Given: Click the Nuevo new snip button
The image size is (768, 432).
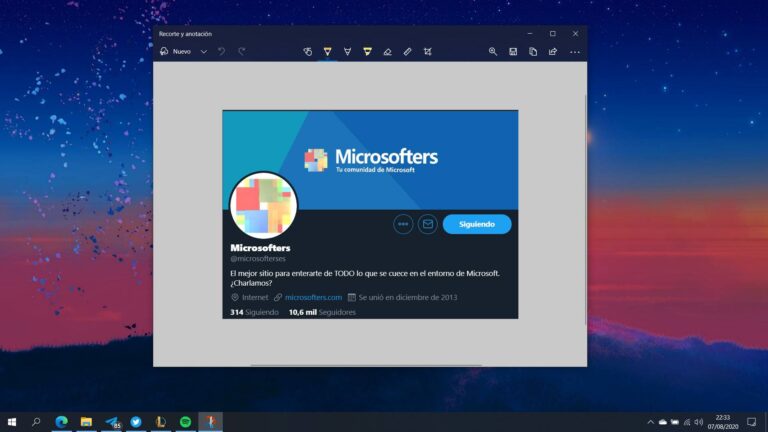Looking at the screenshot, I should [175, 51].
